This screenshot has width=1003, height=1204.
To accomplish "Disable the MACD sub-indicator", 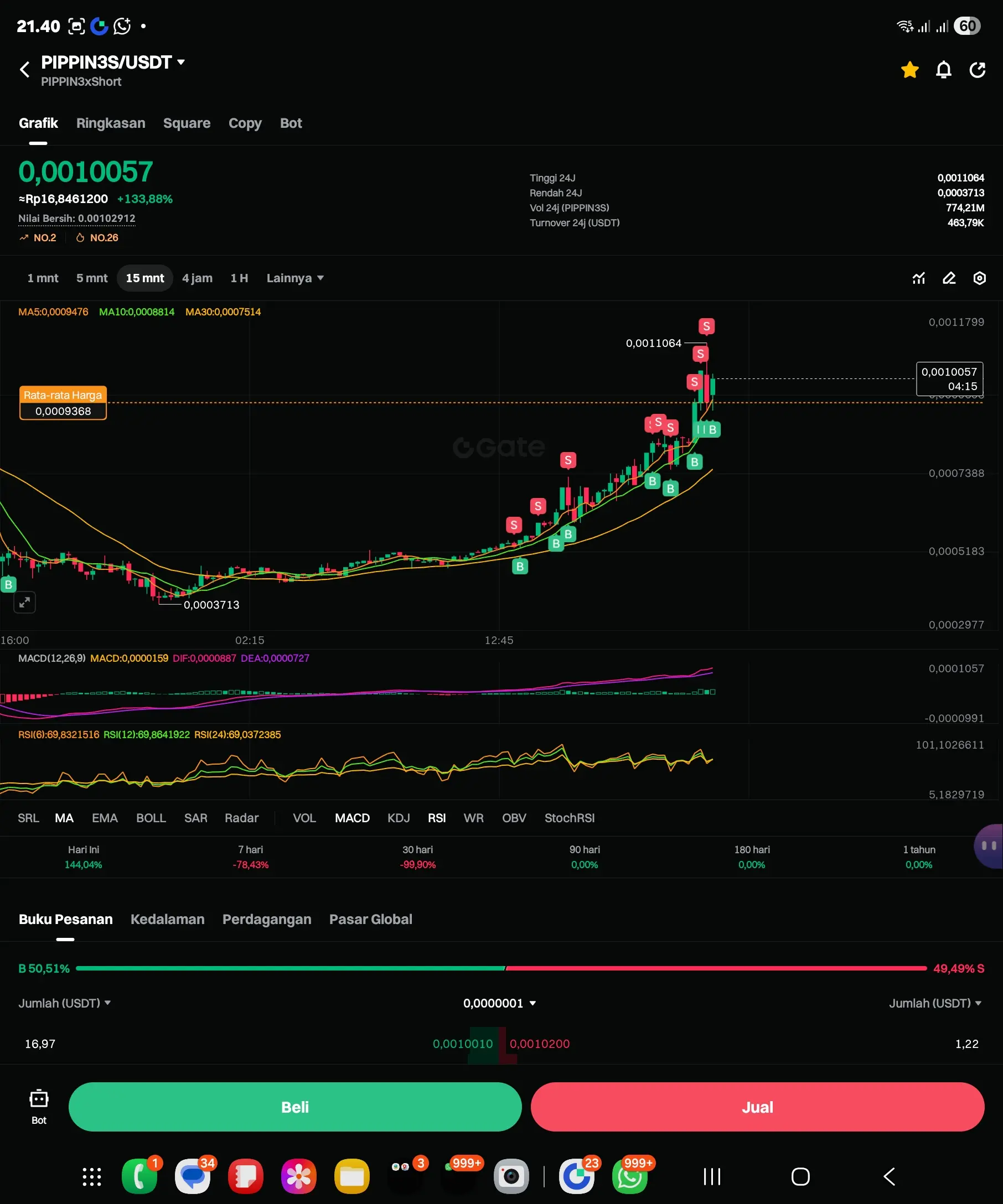I will [x=352, y=818].
